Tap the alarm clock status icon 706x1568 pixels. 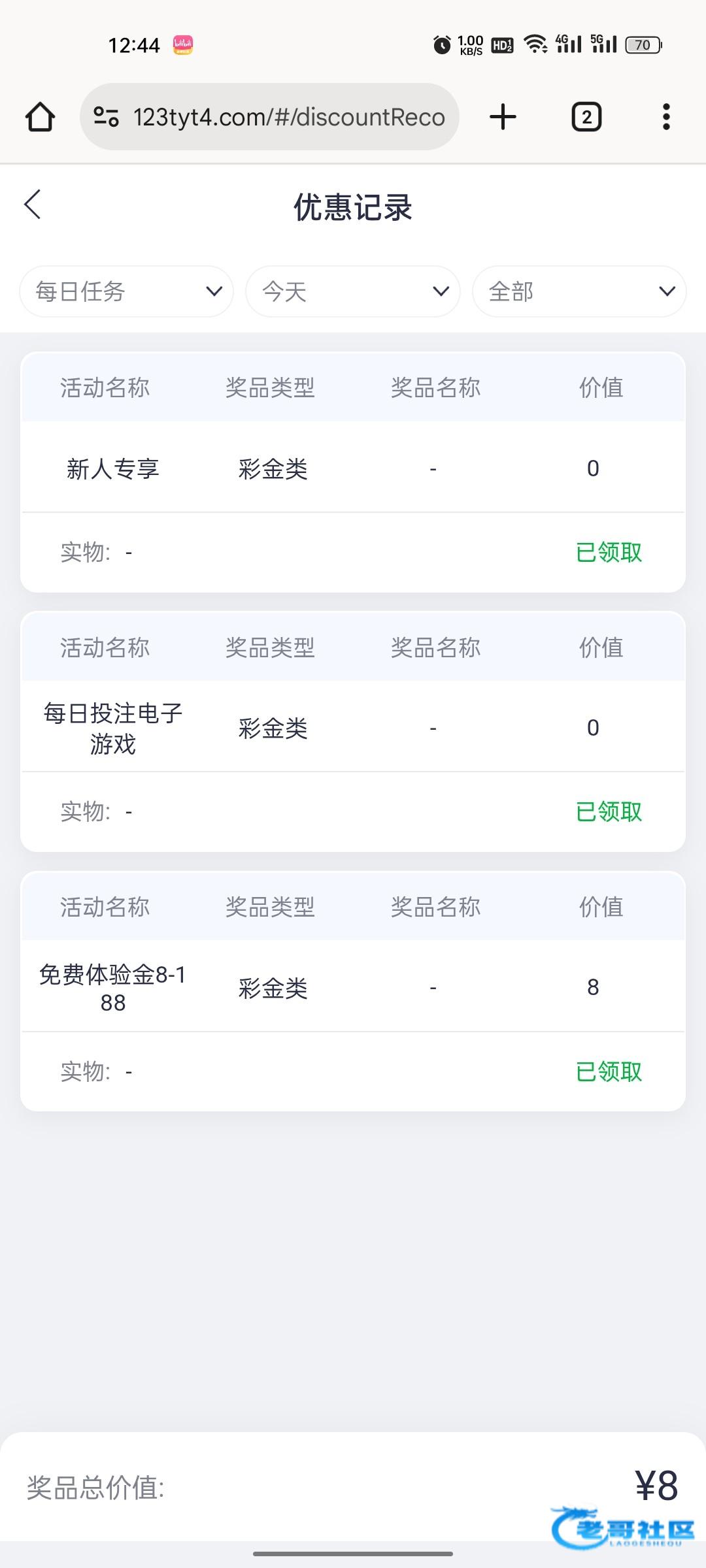point(442,45)
